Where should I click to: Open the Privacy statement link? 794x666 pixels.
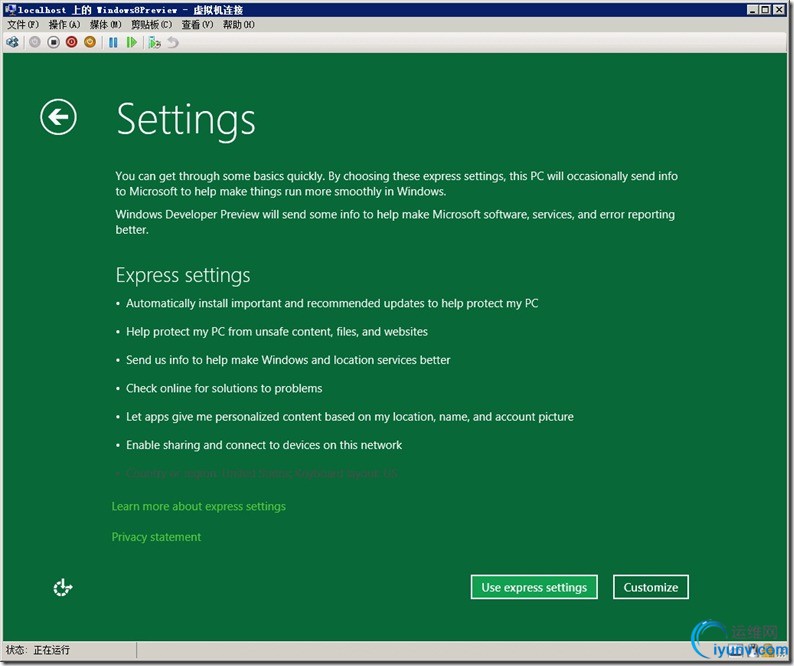(156, 537)
